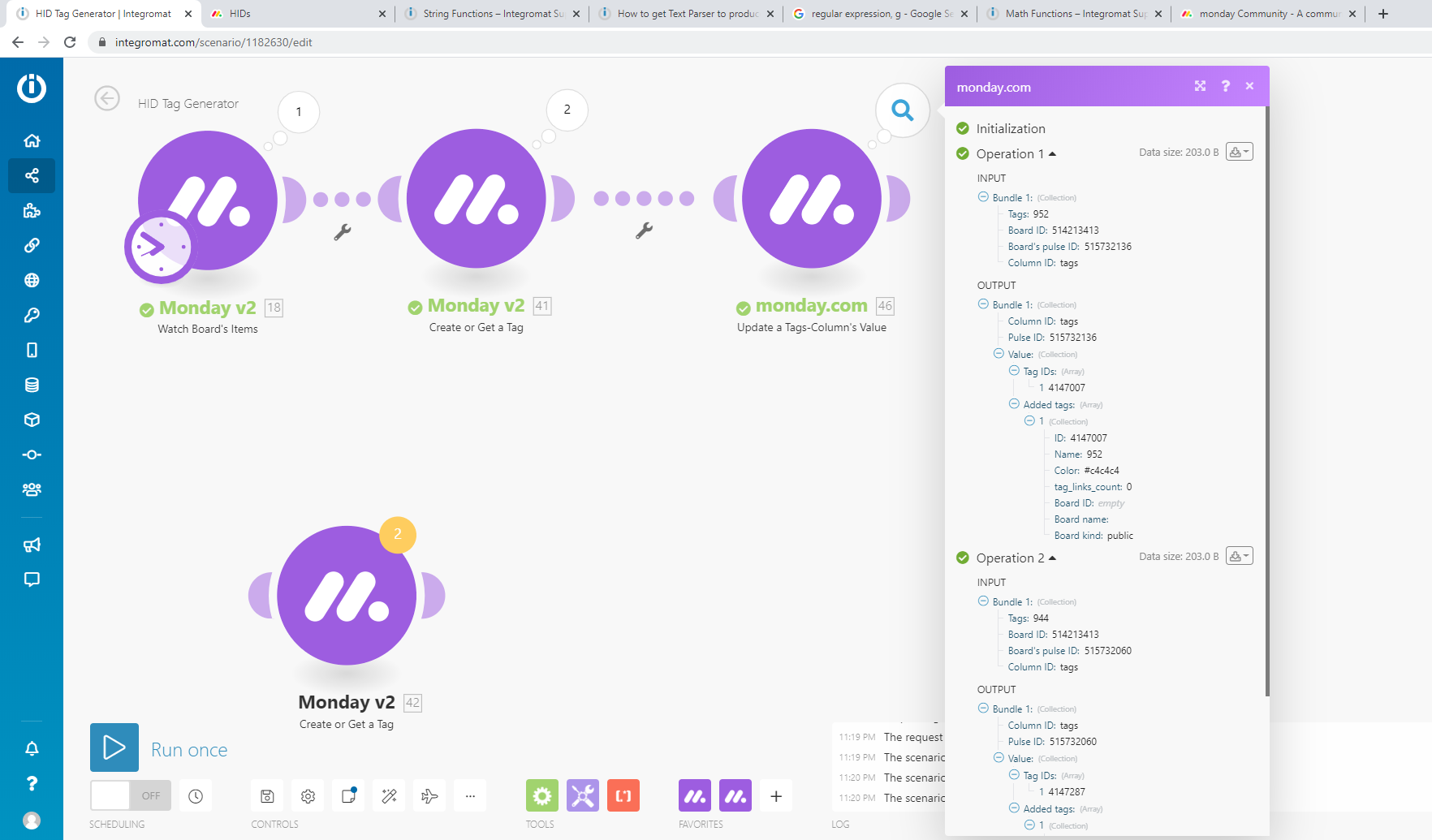Go back using the scenario back arrow
Image resolution: width=1432 pixels, height=840 pixels.
pyautogui.click(x=107, y=98)
